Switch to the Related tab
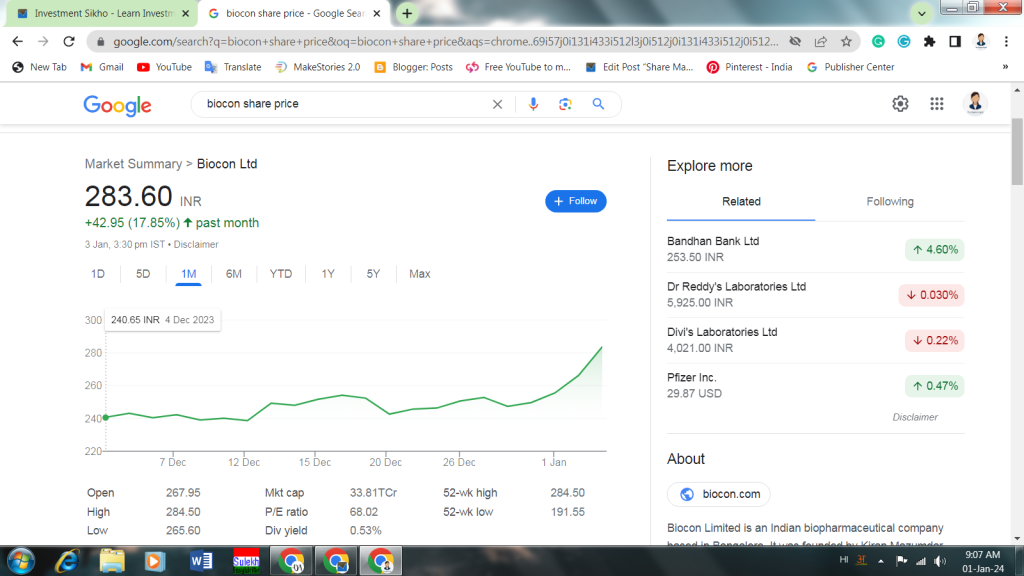The image size is (1024, 576). 741,202
